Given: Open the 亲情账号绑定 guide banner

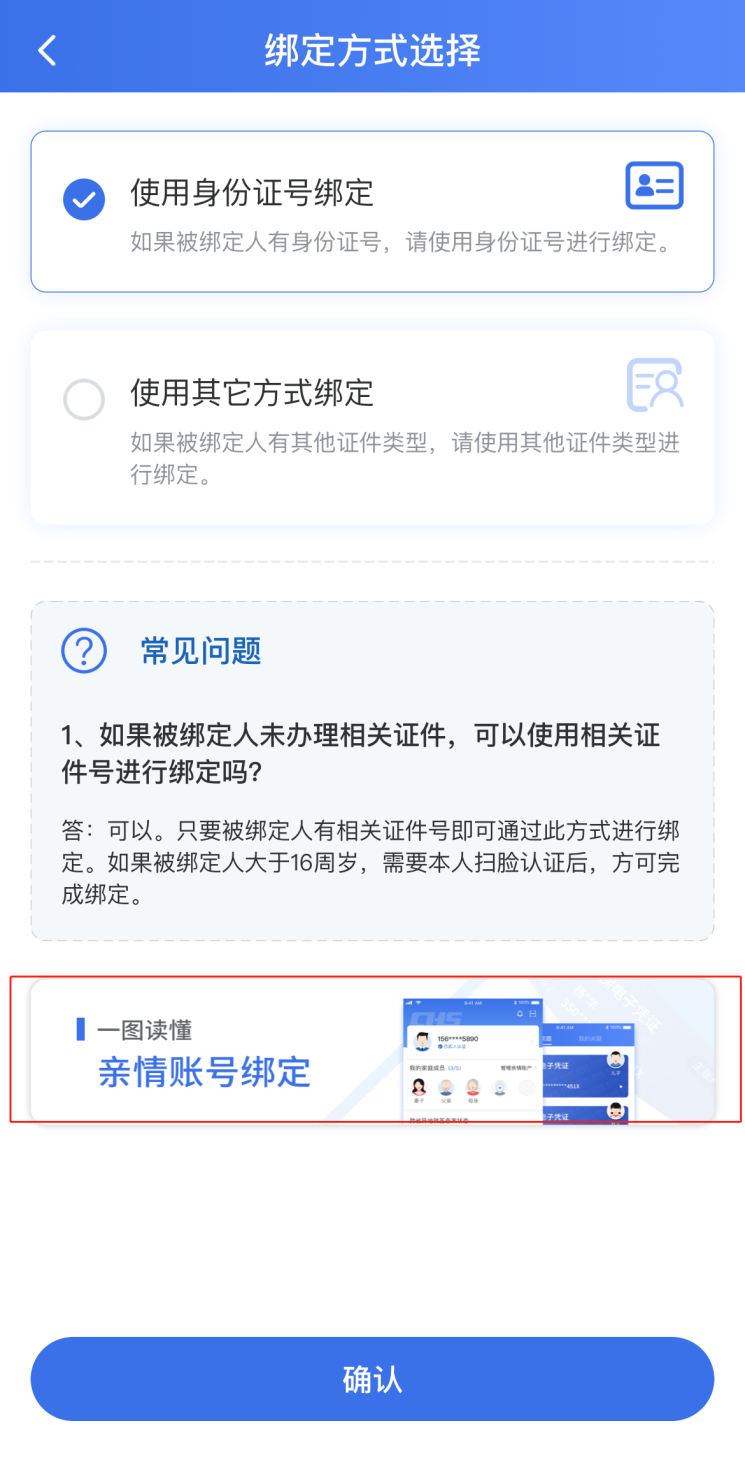Looking at the screenshot, I should pyautogui.click(x=372, y=1050).
